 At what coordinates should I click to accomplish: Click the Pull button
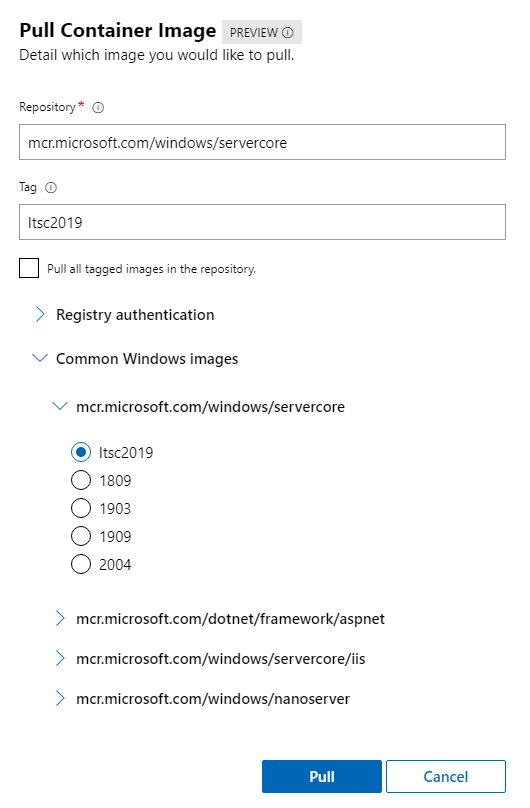[322, 776]
